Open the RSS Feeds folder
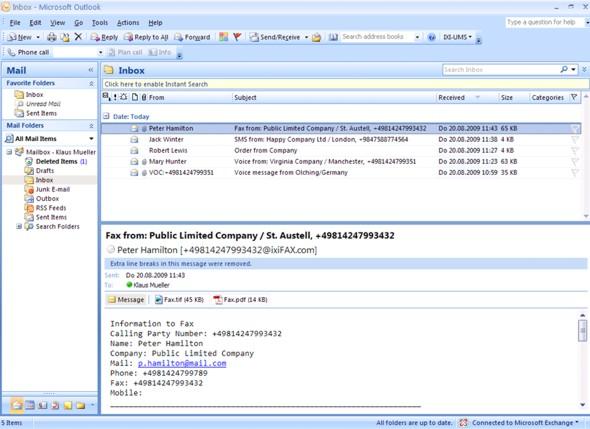The width and height of the screenshot is (590, 429). [x=51, y=208]
